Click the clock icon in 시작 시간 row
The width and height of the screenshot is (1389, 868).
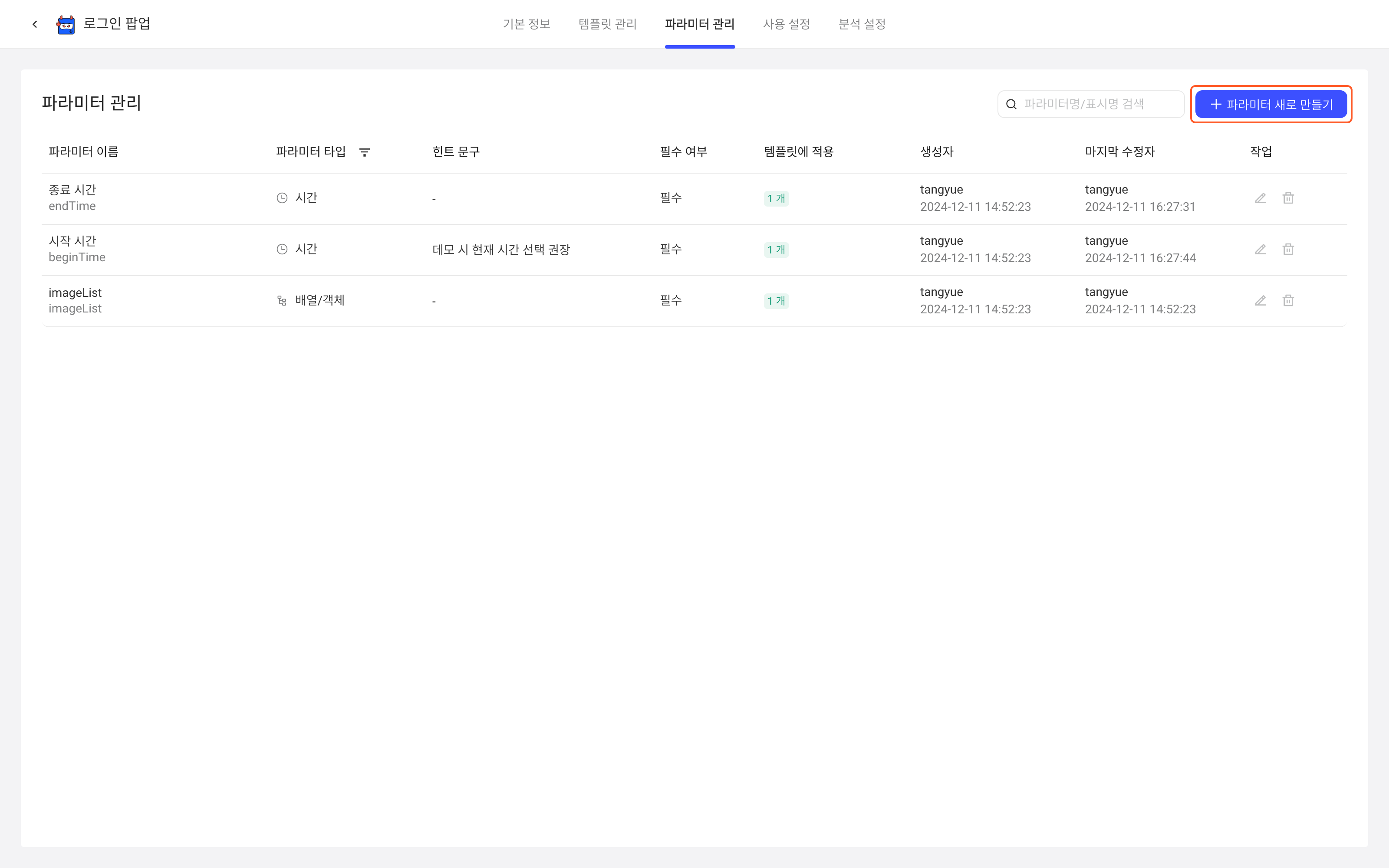point(282,249)
